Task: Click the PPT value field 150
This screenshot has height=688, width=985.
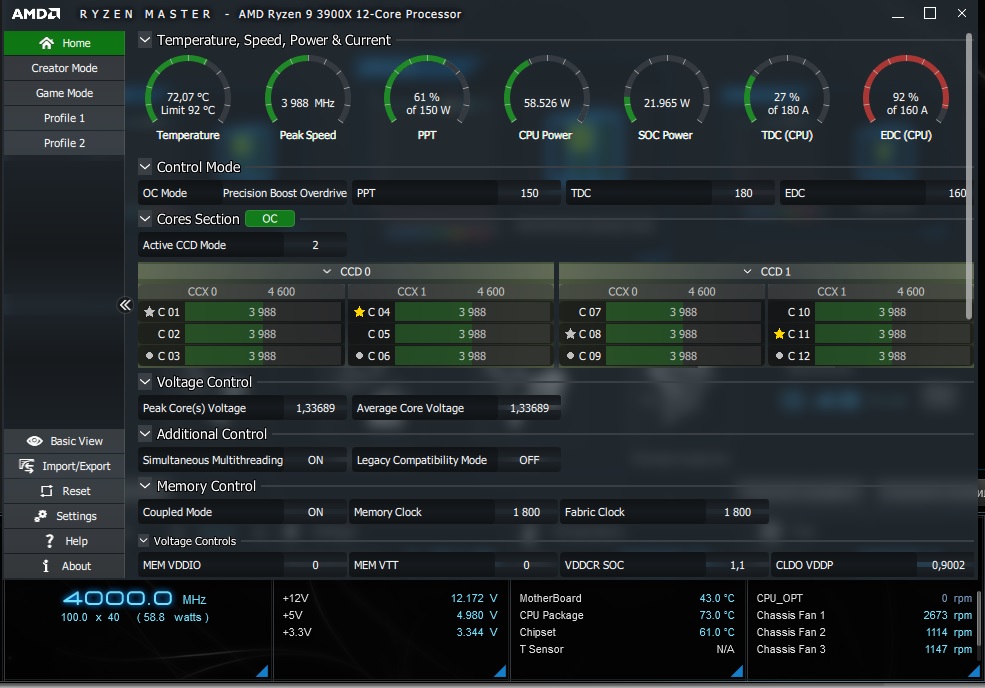Action: [529, 193]
